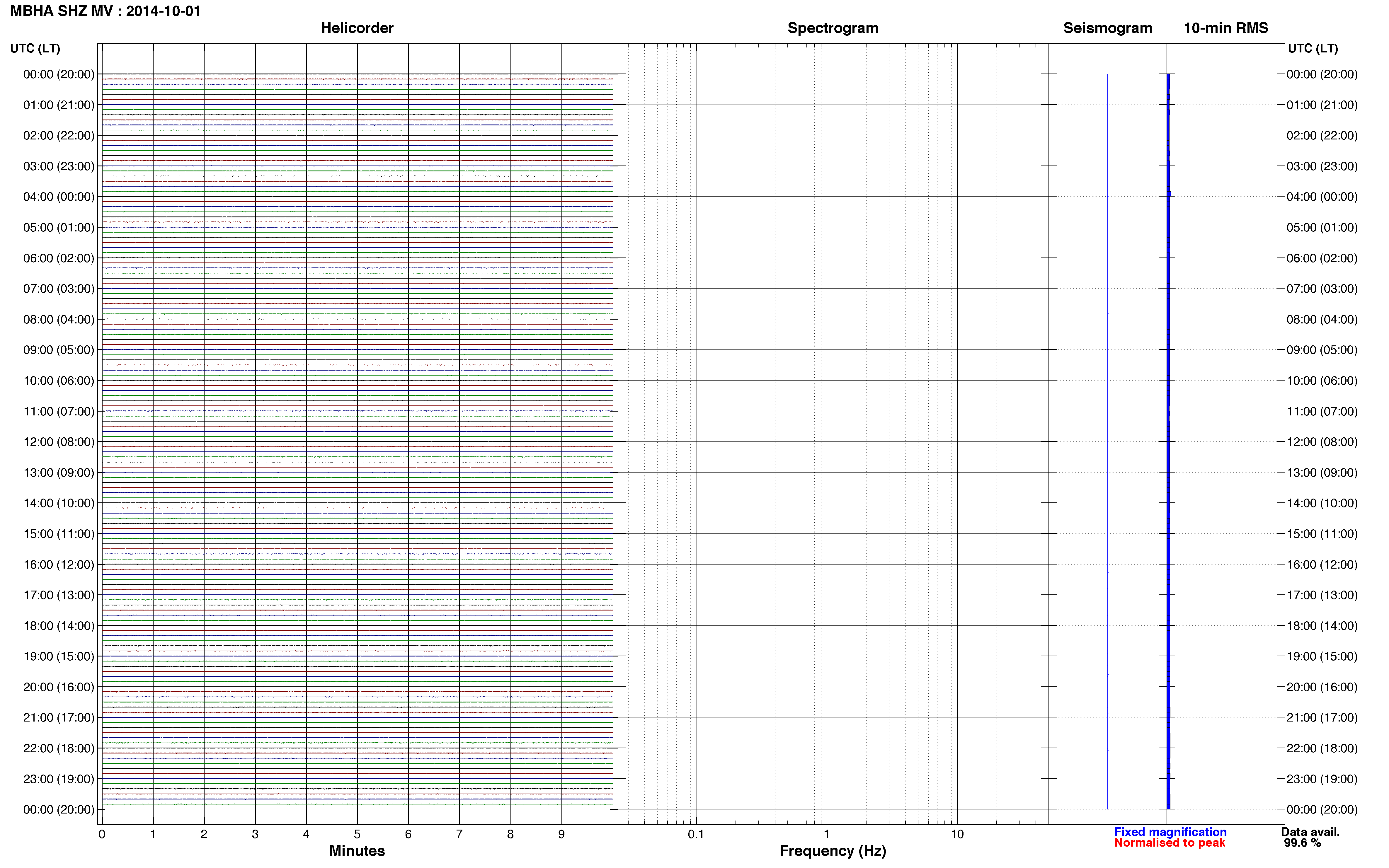Click left axis label '08:00 (04:00)'
Viewport: 1389px width, 868px height.
tap(59, 319)
